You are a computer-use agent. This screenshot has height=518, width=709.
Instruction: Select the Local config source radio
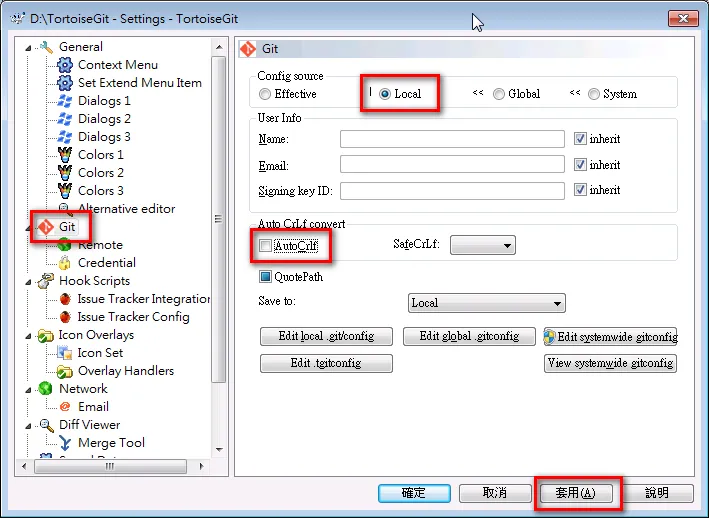(x=385, y=94)
